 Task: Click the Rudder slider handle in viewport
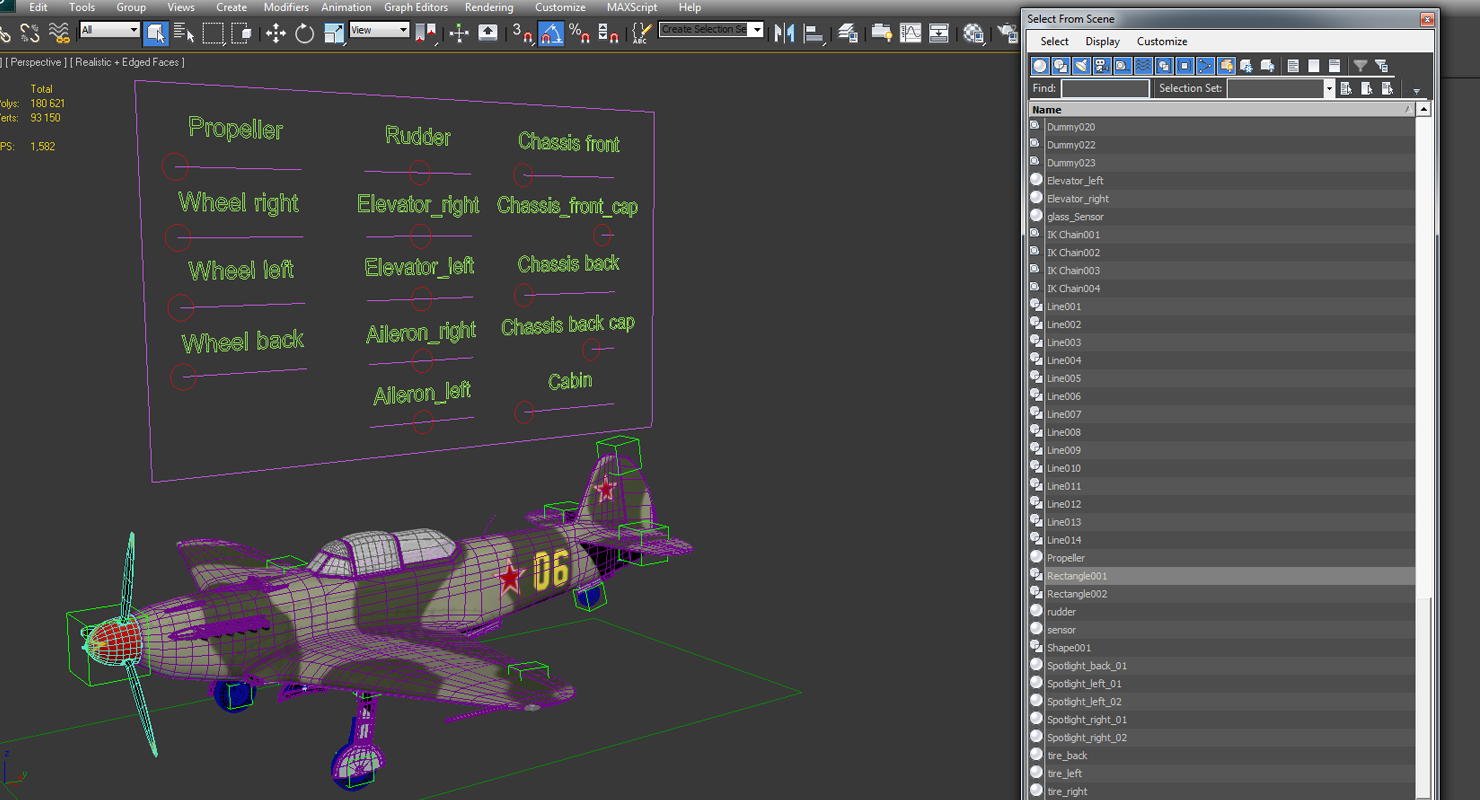coord(420,174)
